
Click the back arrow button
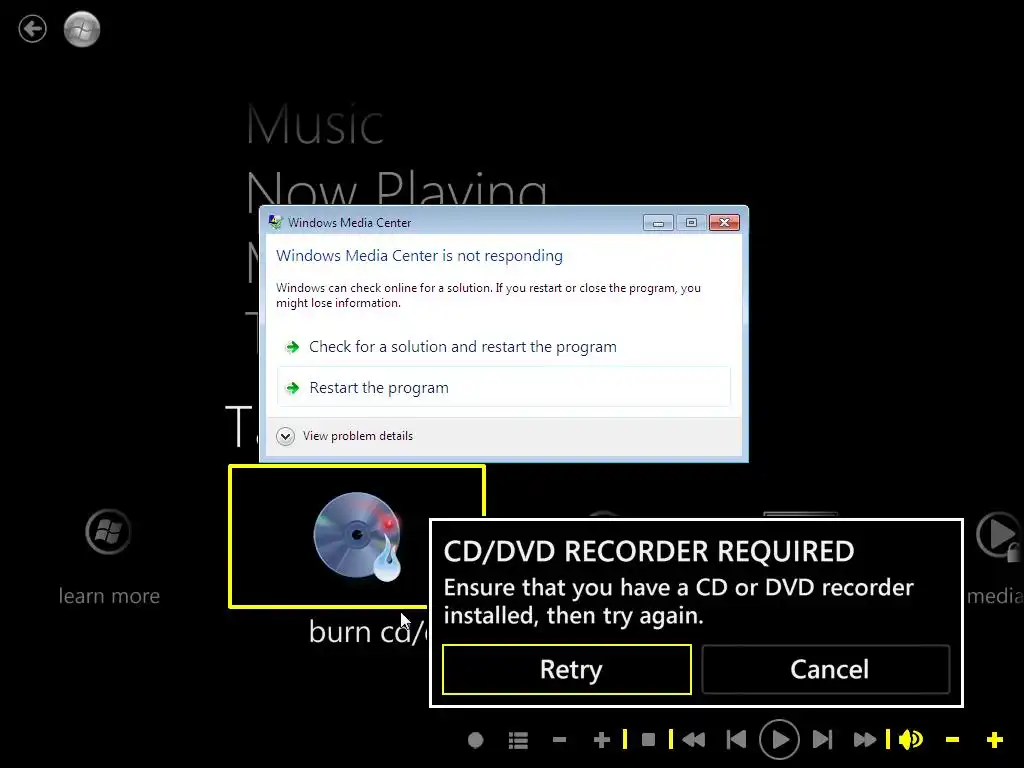pos(32,29)
